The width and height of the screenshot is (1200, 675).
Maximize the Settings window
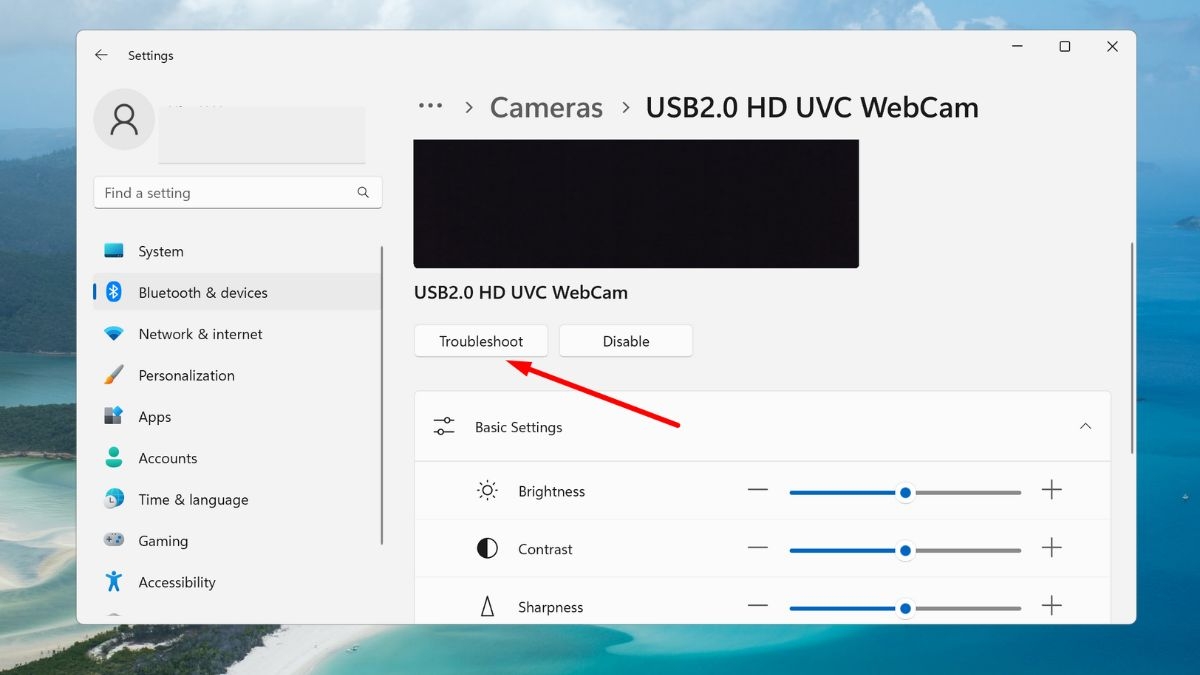pos(1065,47)
